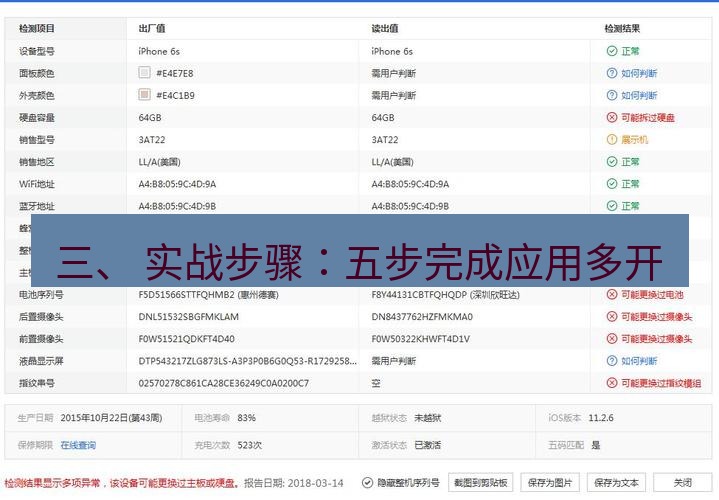Select 需用户判断 in 液晶显示屏 row

click(393, 361)
